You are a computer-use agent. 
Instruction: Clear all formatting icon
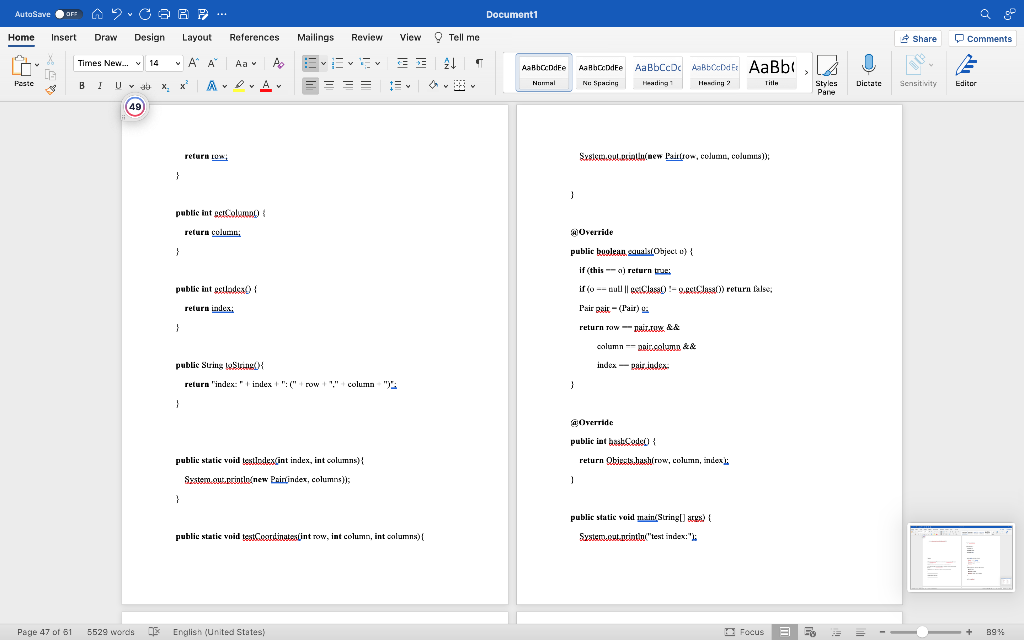[x=278, y=63]
